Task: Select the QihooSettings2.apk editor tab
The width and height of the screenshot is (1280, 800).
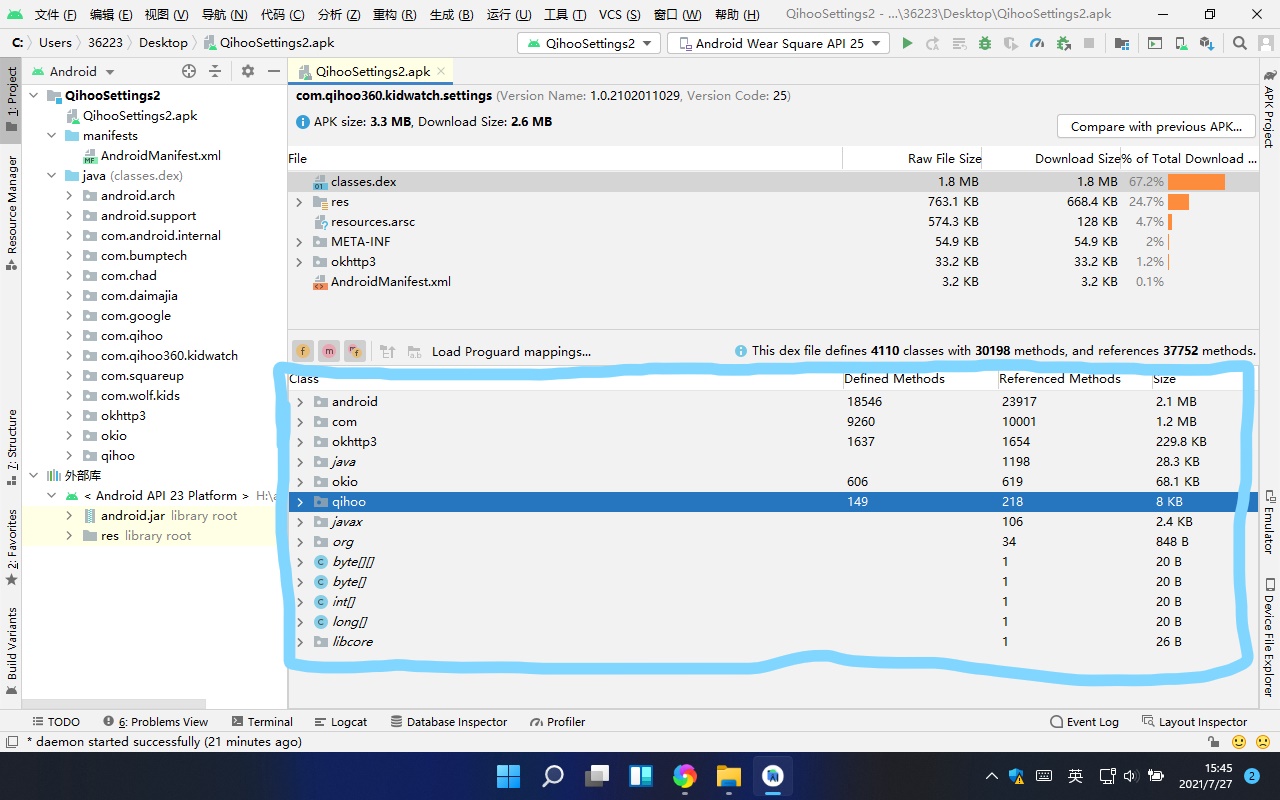Action: pos(372,71)
